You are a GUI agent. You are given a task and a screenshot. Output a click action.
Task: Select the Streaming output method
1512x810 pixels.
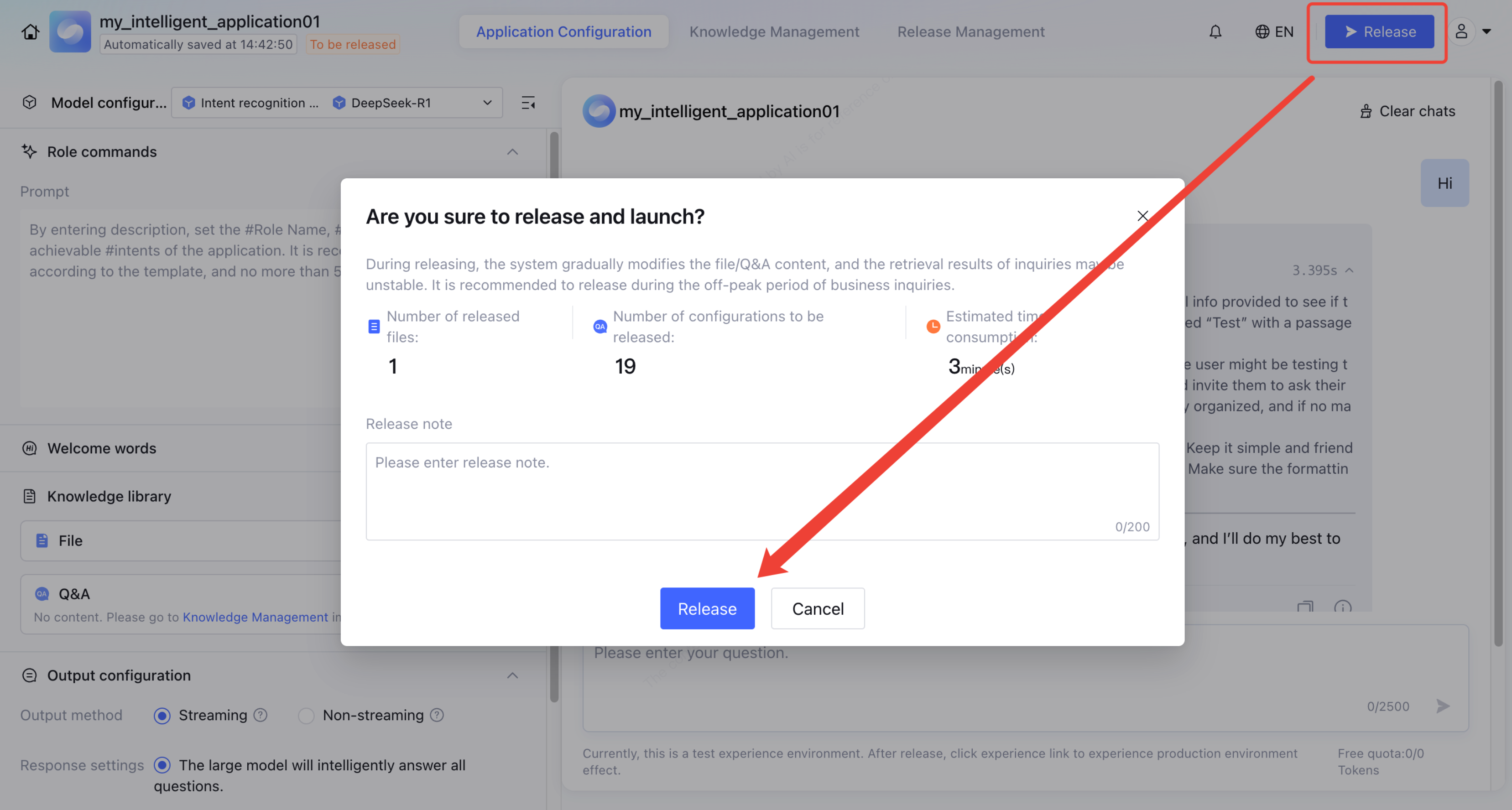pyautogui.click(x=162, y=716)
